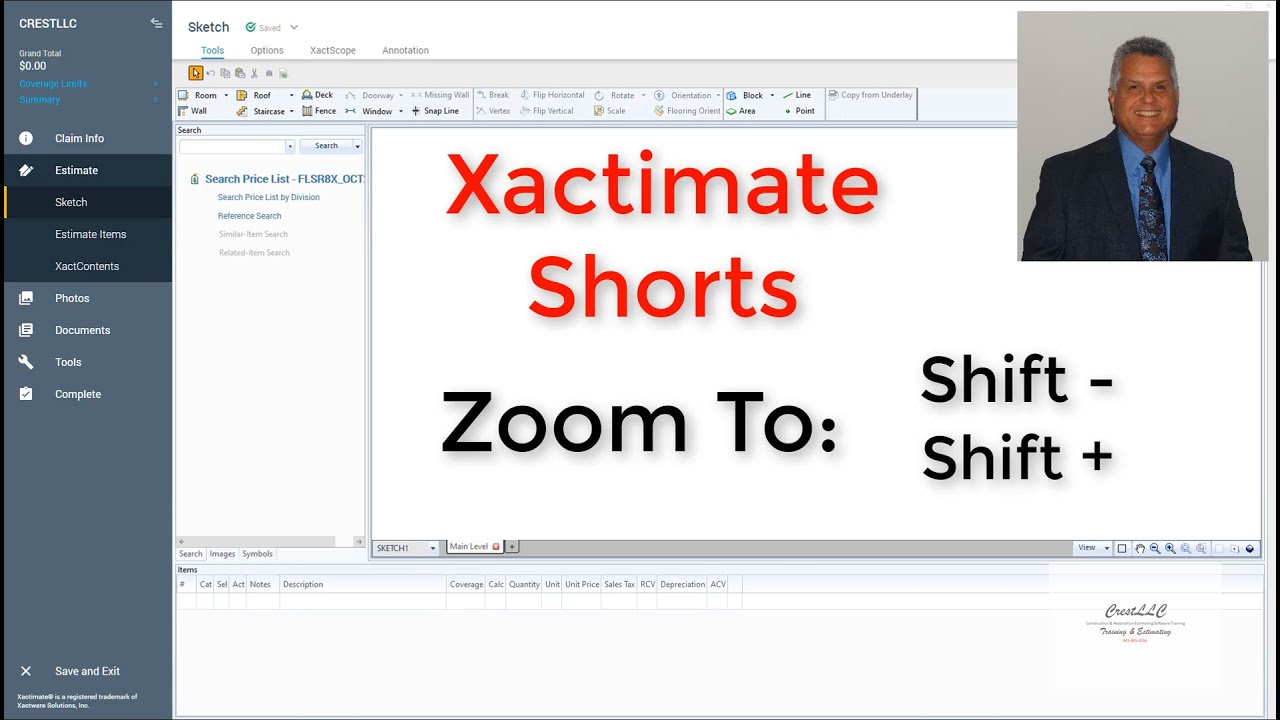The width and height of the screenshot is (1280, 720).
Task: Switch to the Options tab
Action: [267, 50]
